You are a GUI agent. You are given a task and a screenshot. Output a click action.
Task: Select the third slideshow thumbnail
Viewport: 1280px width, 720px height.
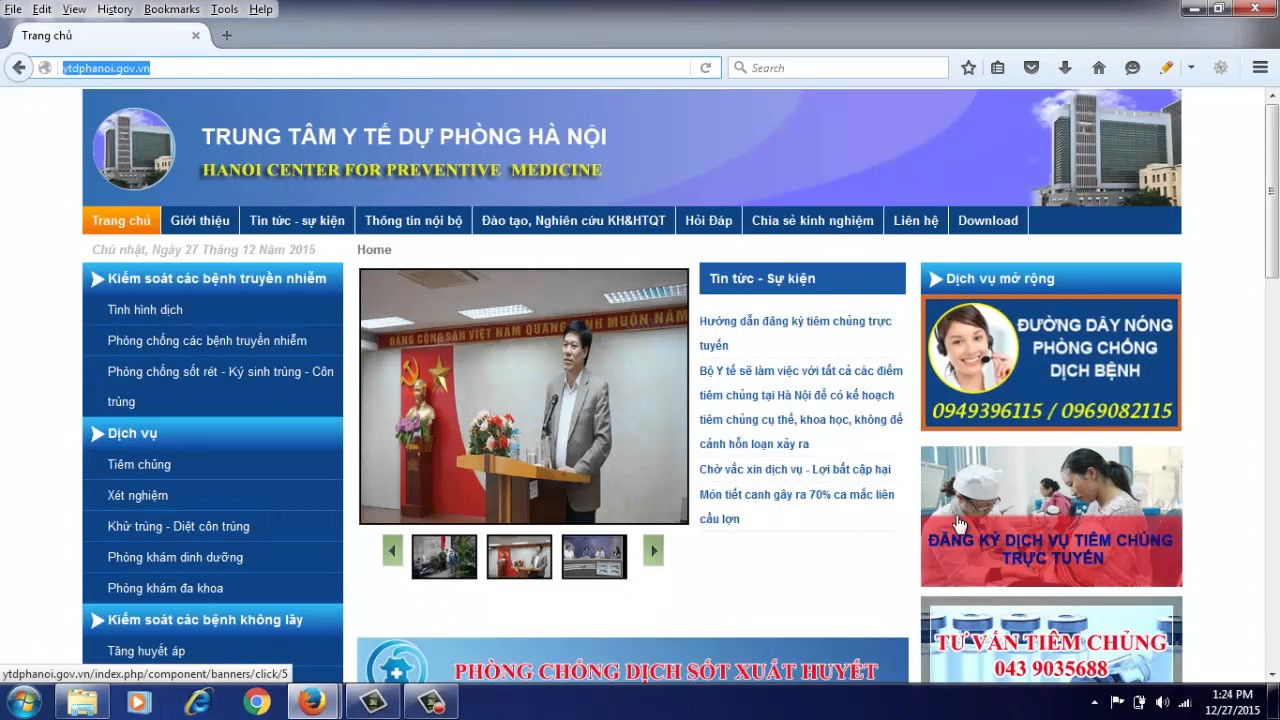(594, 557)
